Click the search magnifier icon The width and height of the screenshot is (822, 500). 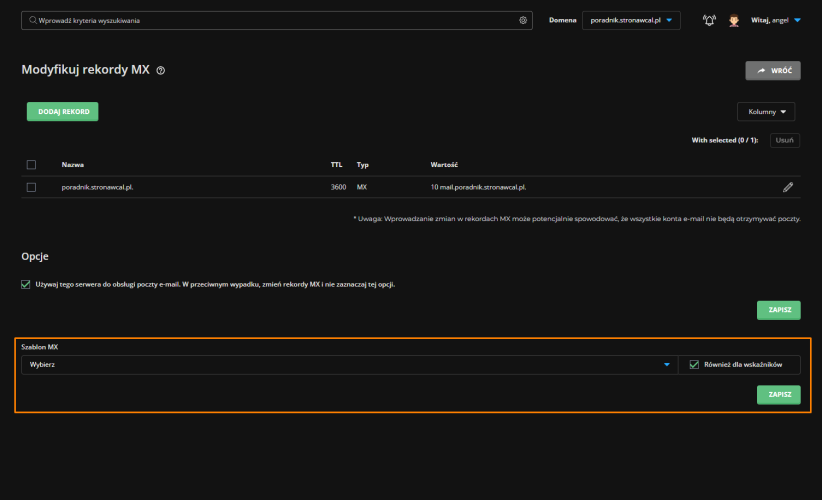point(32,20)
